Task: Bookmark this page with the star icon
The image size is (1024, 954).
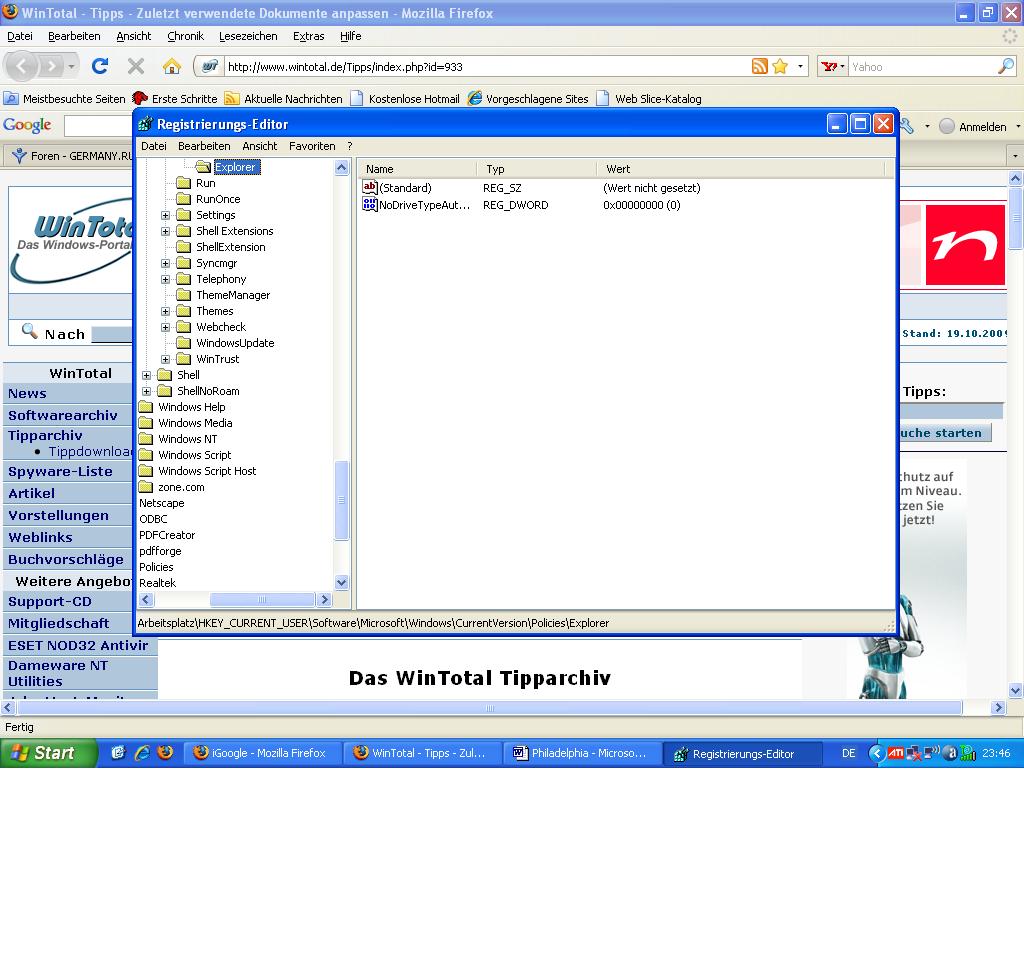Action: 780,66
